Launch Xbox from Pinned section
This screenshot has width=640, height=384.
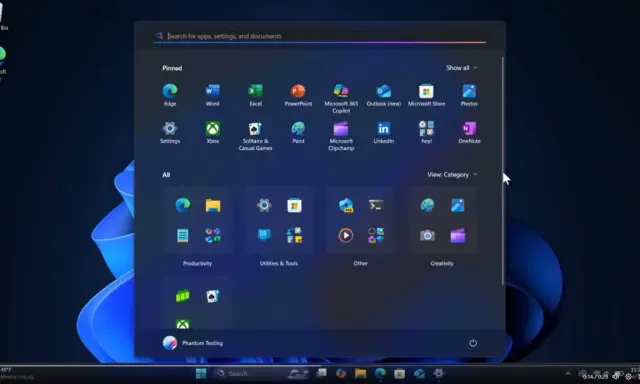click(x=212, y=132)
